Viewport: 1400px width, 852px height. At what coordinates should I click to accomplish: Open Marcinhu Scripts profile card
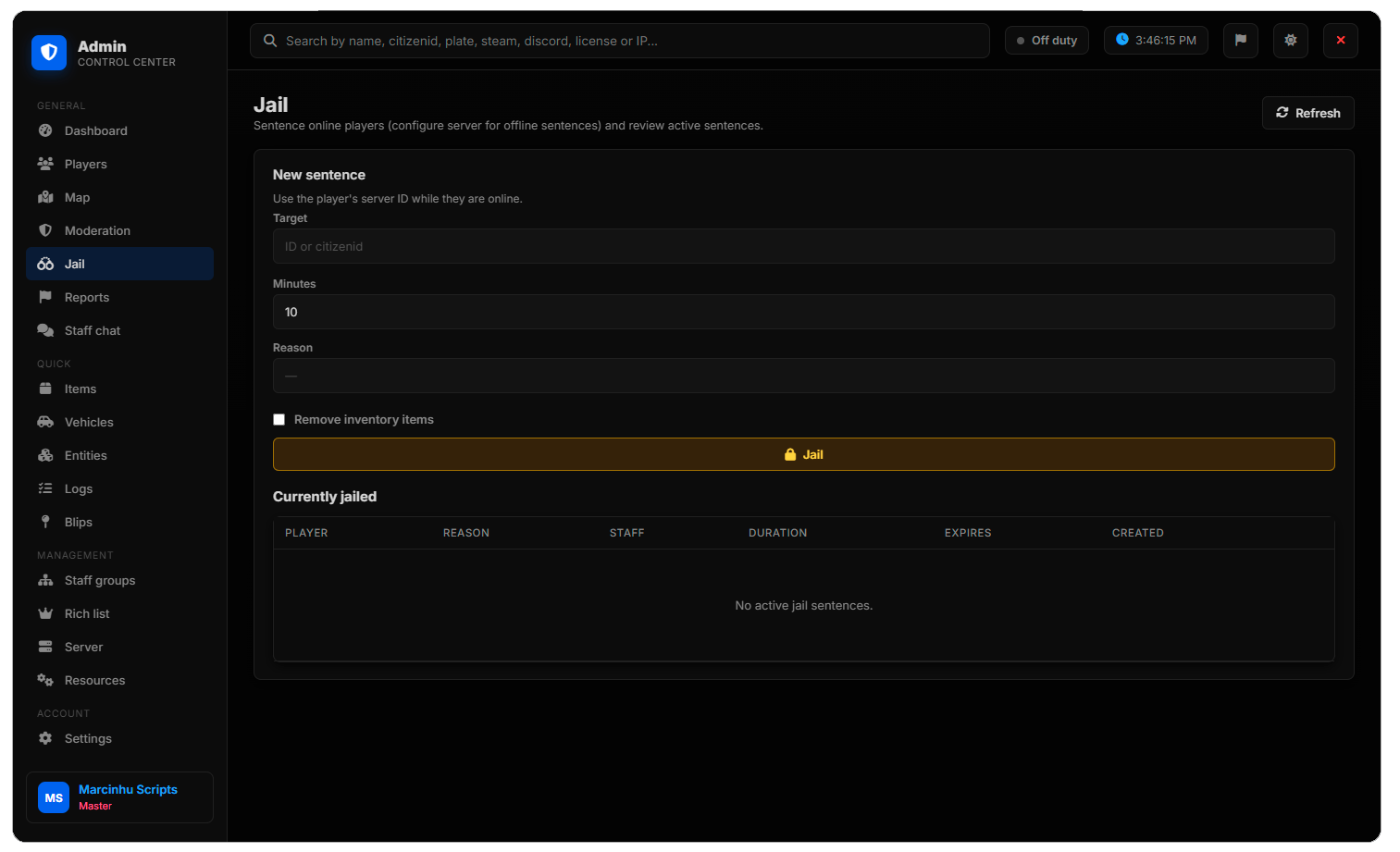click(120, 797)
